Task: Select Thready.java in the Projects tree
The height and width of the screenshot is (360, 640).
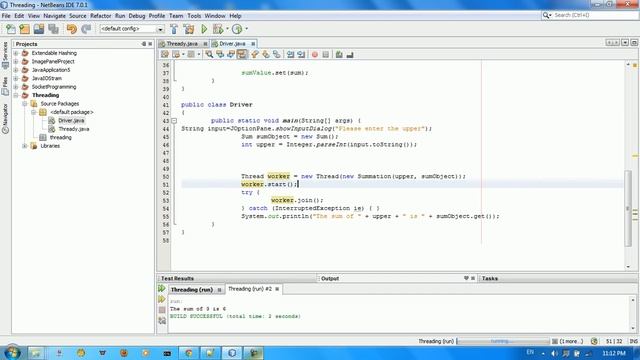Action: (73, 129)
